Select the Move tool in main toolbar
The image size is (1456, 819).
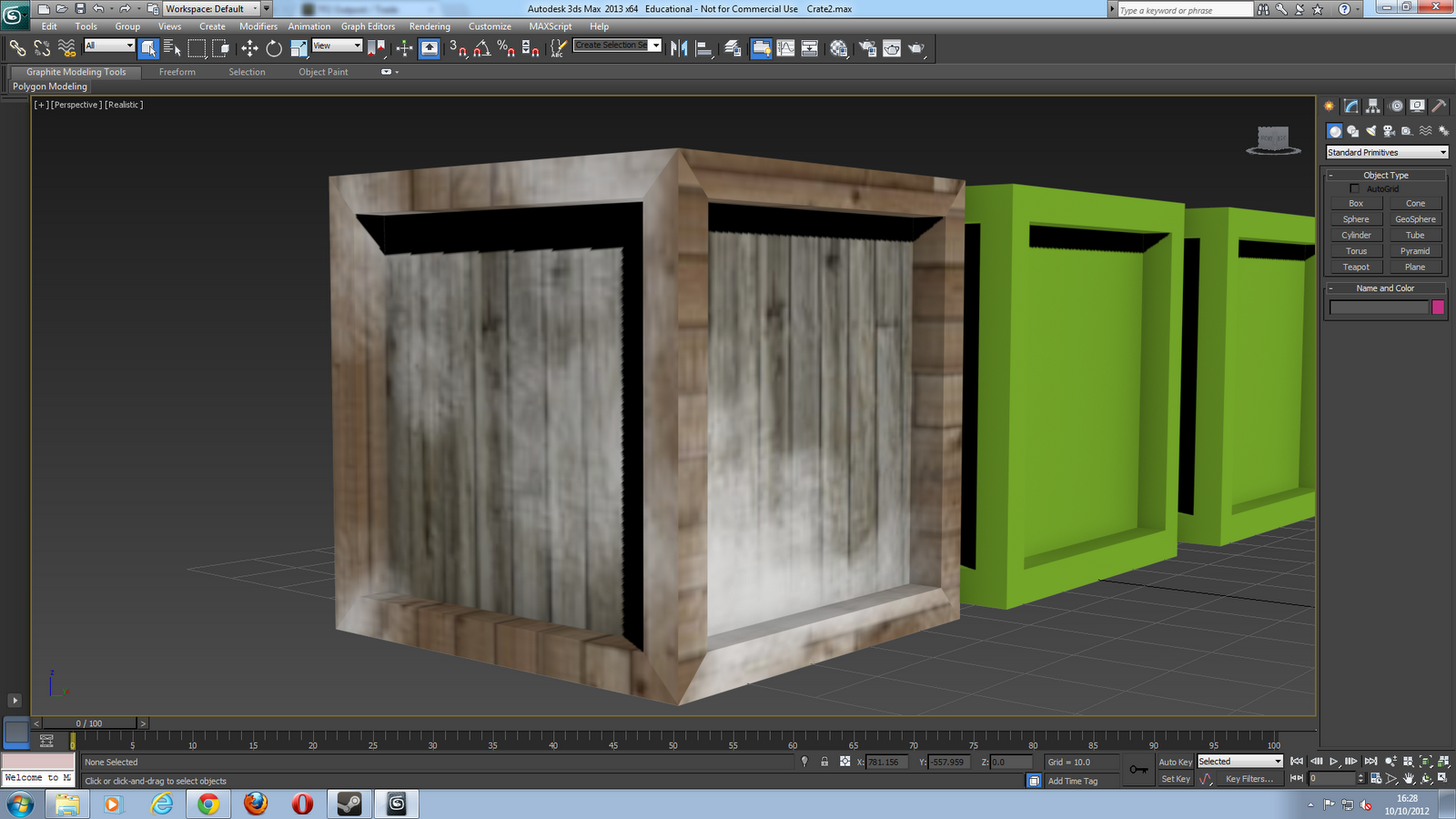(x=249, y=48)
